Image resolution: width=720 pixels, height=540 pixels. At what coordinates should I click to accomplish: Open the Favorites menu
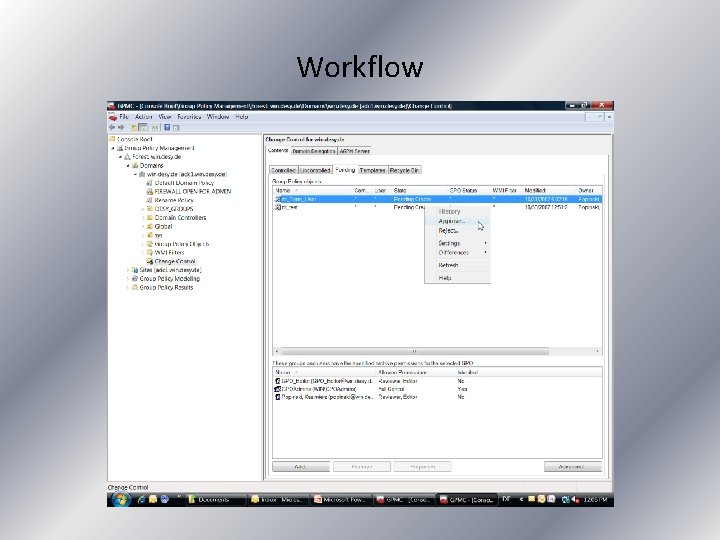pos(189,117)
